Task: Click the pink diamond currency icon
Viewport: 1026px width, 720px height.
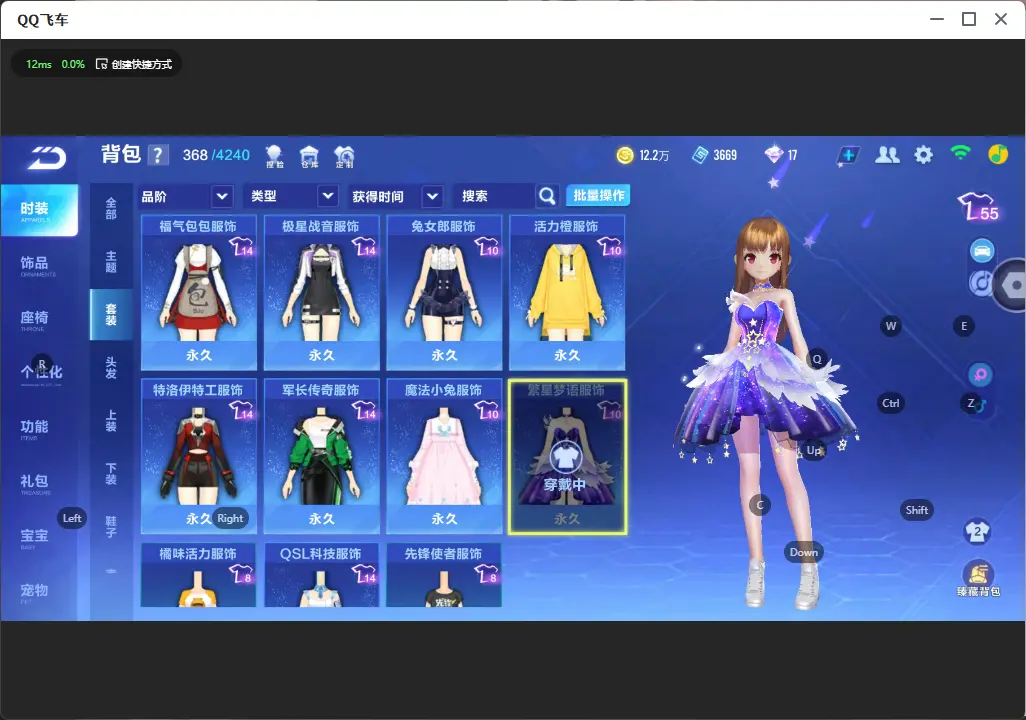Action: [x=773, y=154]
